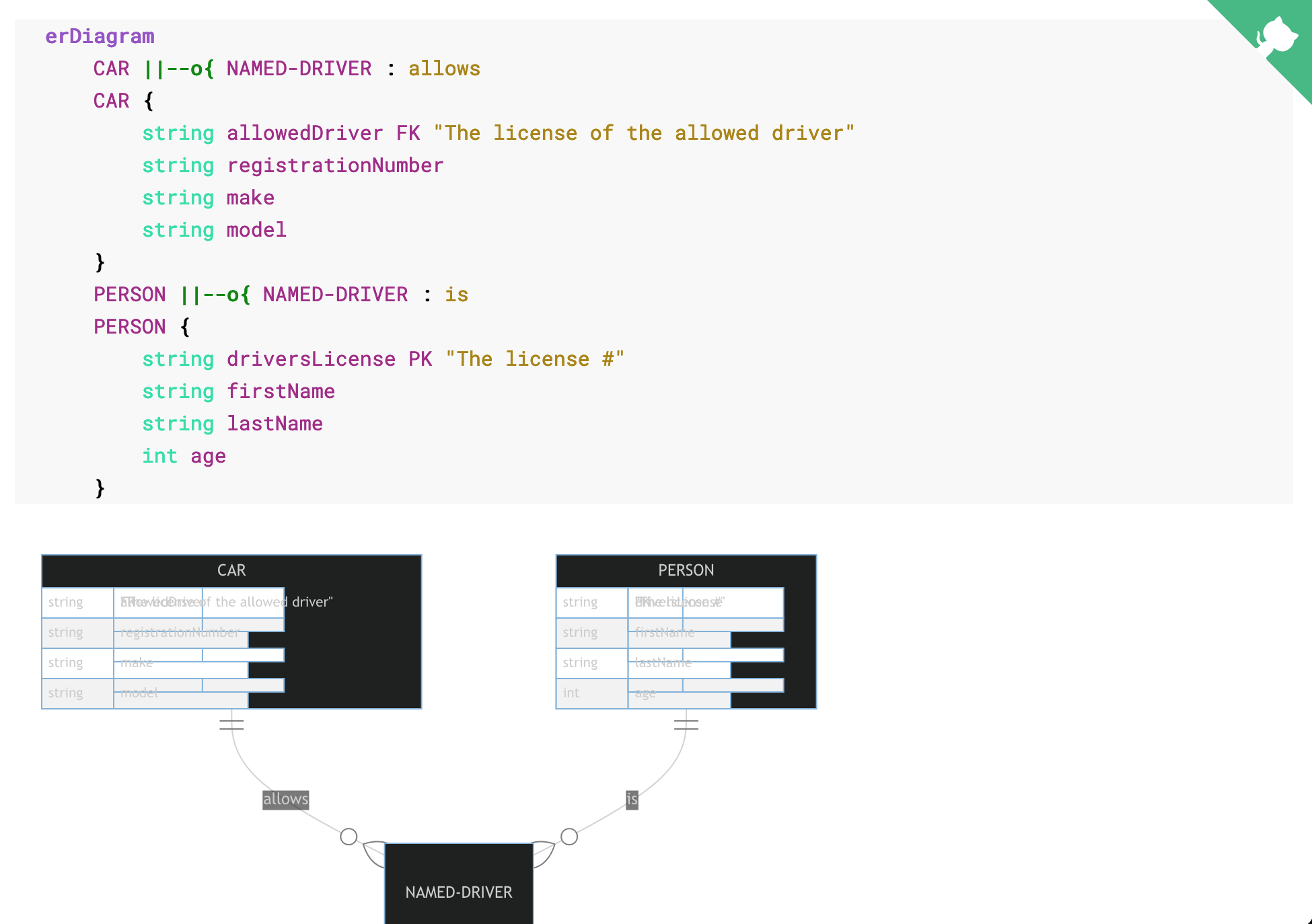Select the erDiagram keyword in the code block

(x=100, y=36)
